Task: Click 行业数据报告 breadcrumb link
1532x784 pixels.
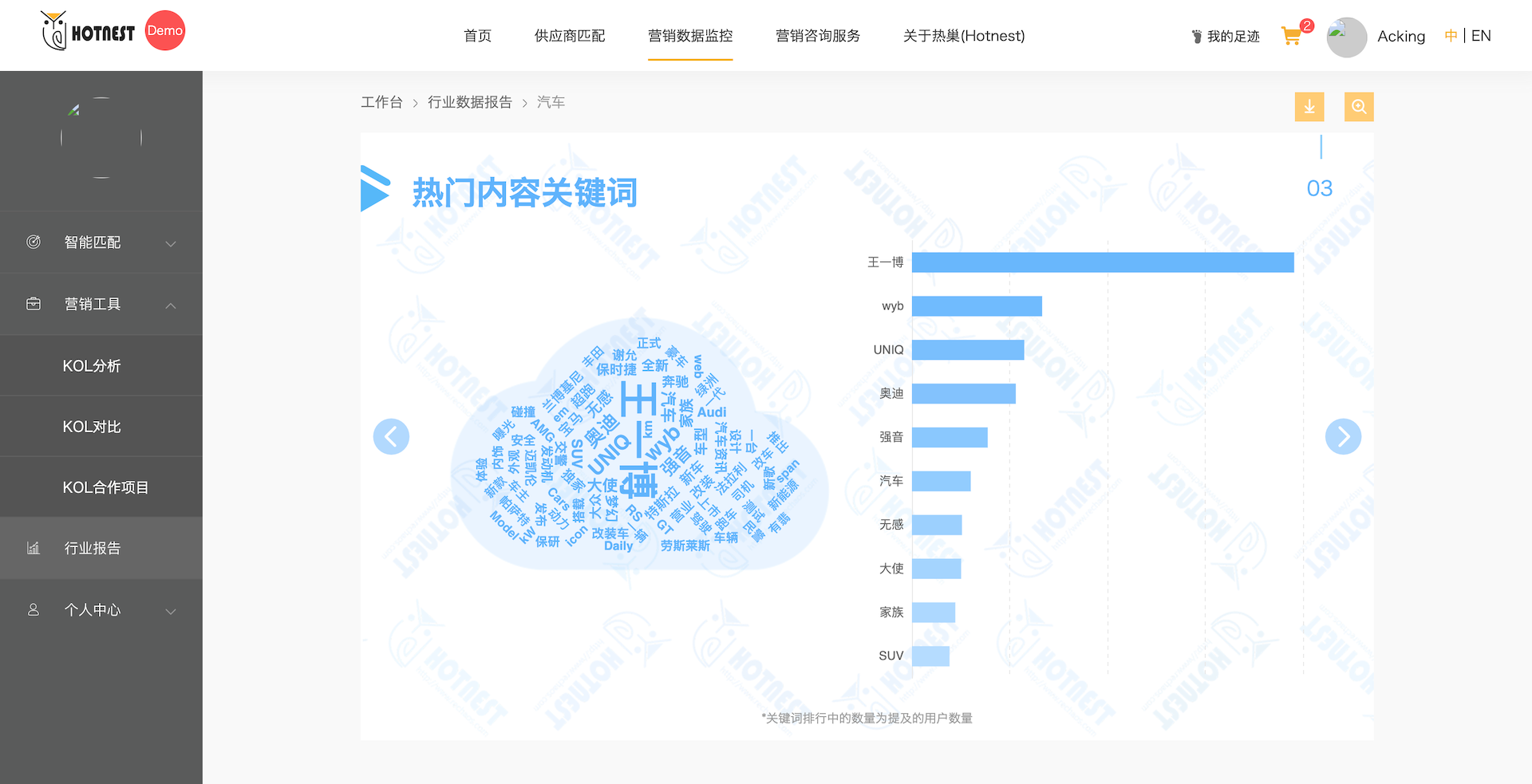Action: tap(469, 102)
